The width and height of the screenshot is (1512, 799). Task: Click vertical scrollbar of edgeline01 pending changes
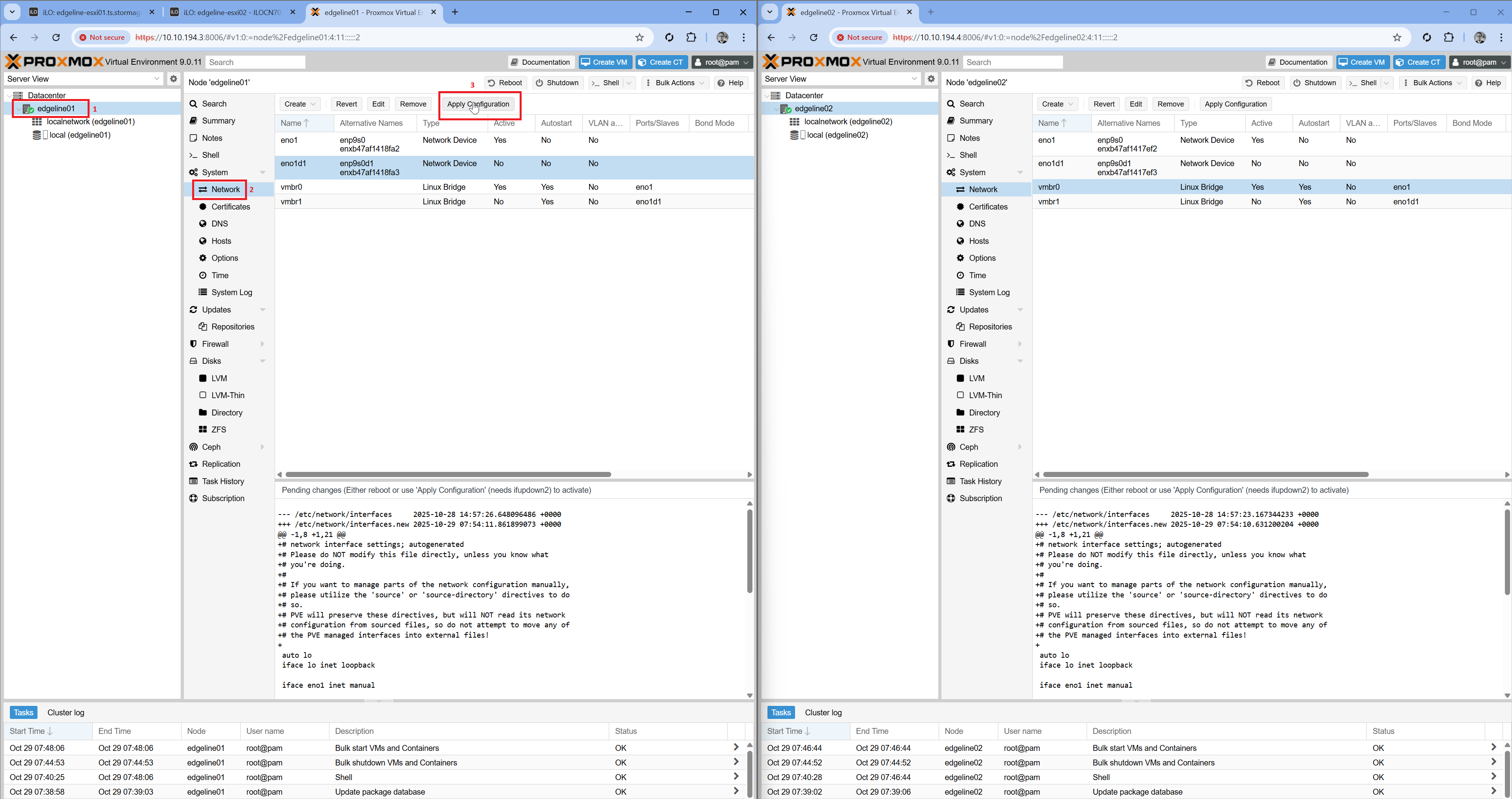(750, 551)
